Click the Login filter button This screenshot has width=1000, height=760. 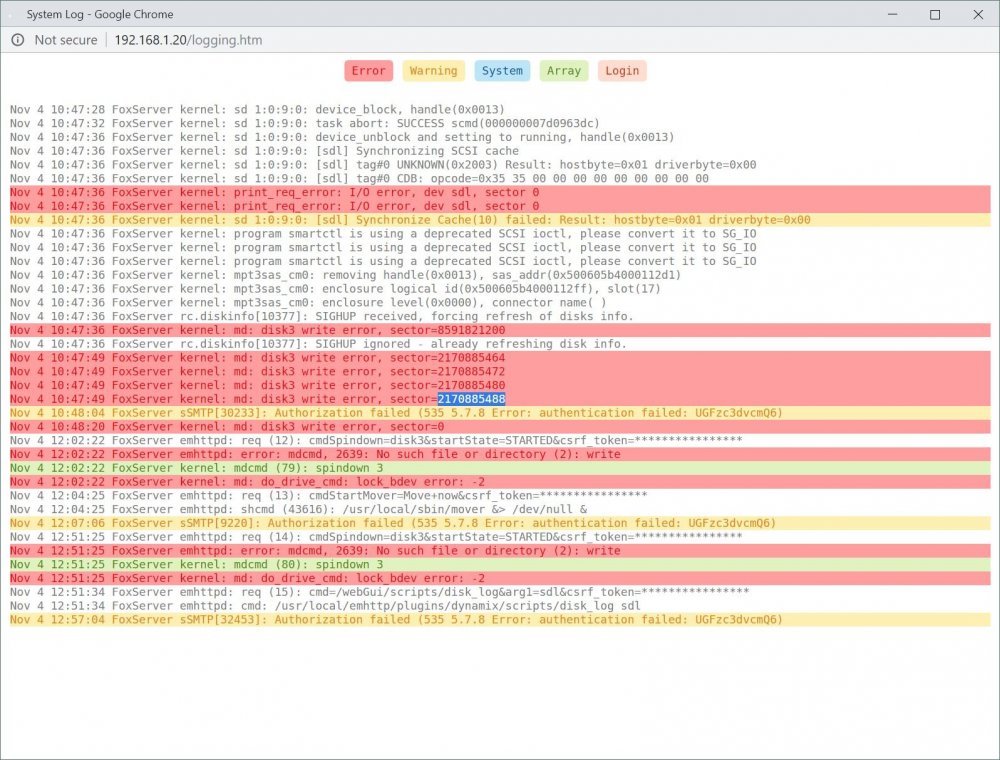pos(622,71)
